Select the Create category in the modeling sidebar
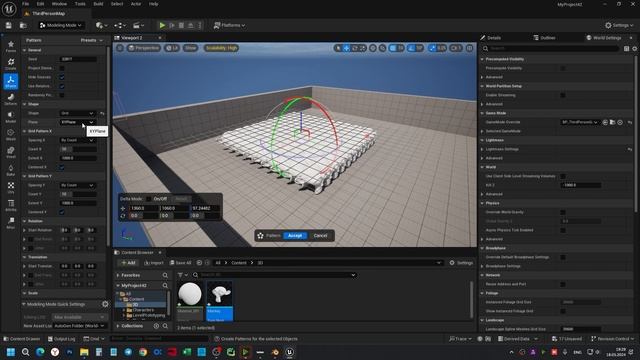640x360 pixels. 11,64
